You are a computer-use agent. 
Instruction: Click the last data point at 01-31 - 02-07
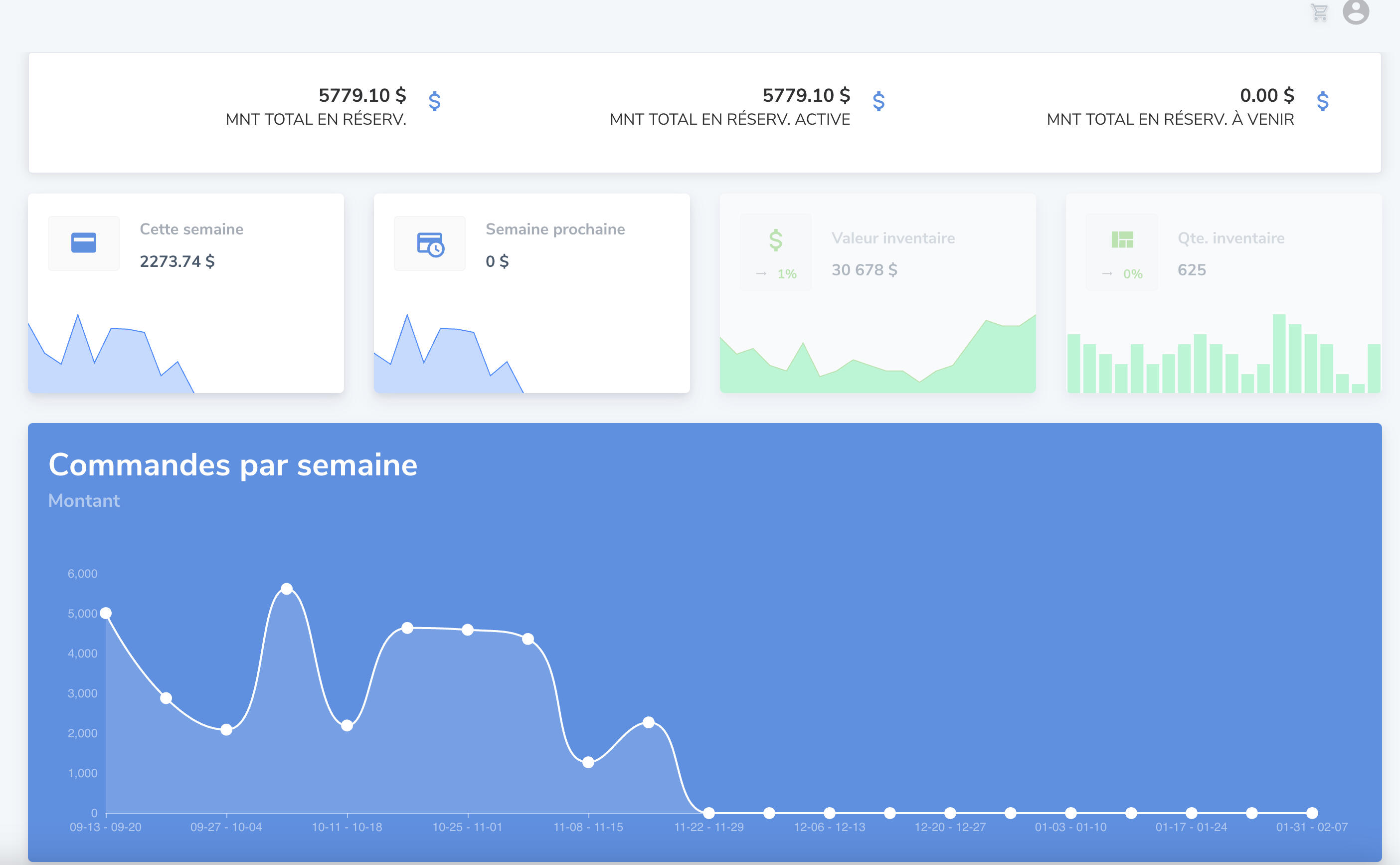point(1312,812)
